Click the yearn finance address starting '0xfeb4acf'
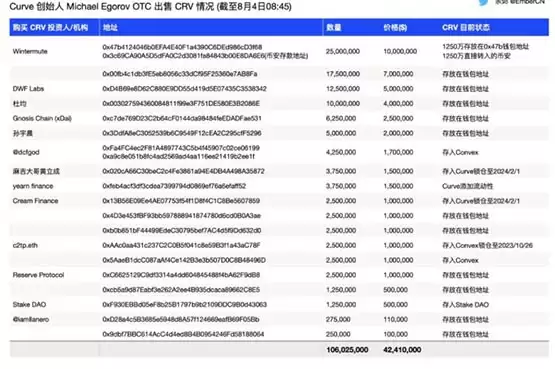This screenshot has height=369, width=555. tap(174, 186)
